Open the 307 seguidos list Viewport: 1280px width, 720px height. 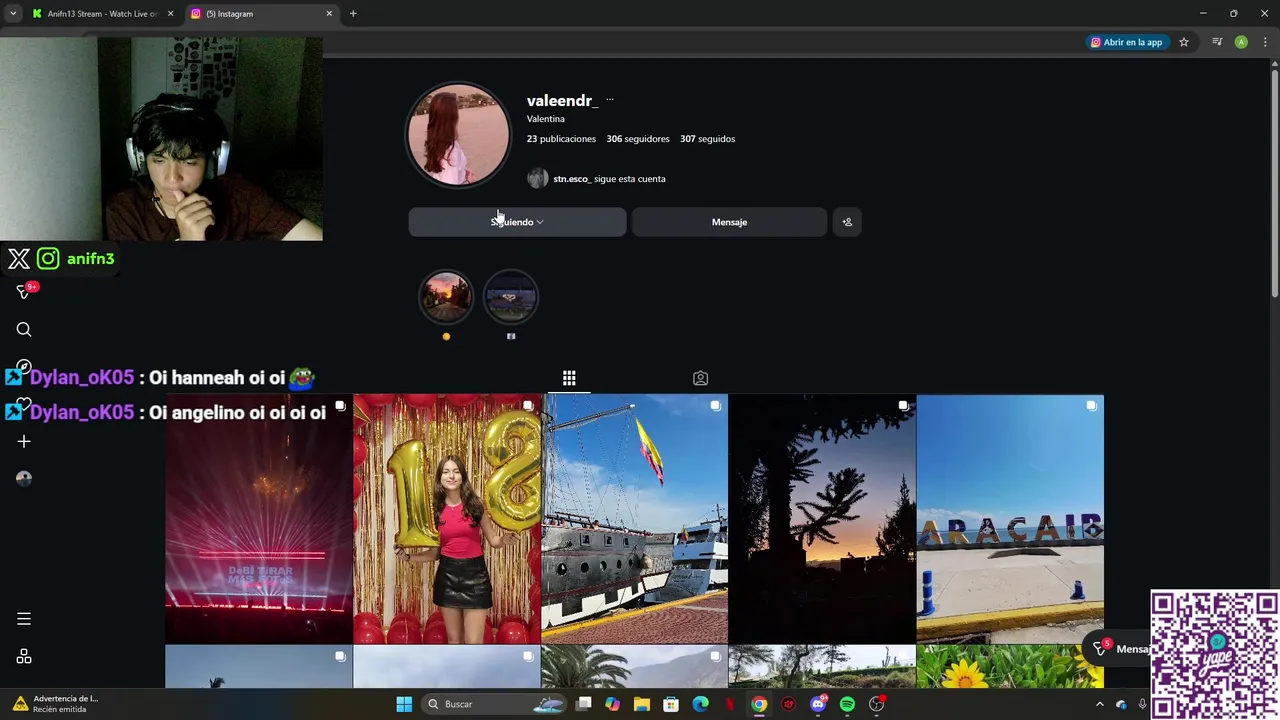coord(707,139)
